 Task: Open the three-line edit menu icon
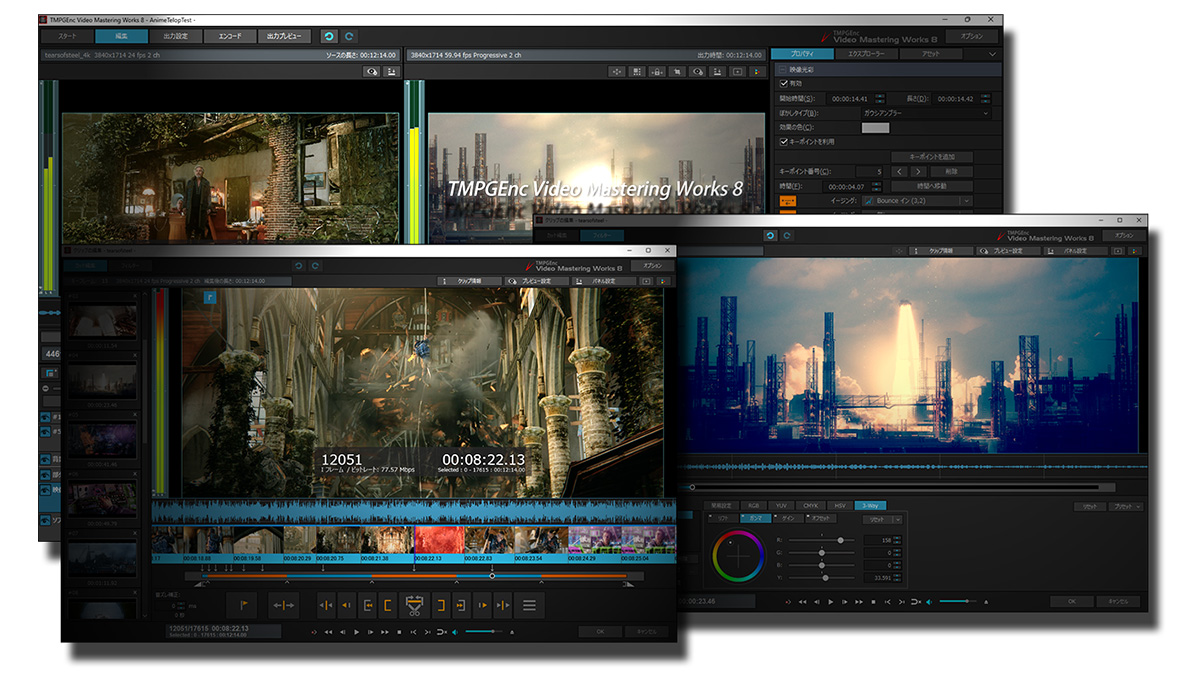[529, 605]
